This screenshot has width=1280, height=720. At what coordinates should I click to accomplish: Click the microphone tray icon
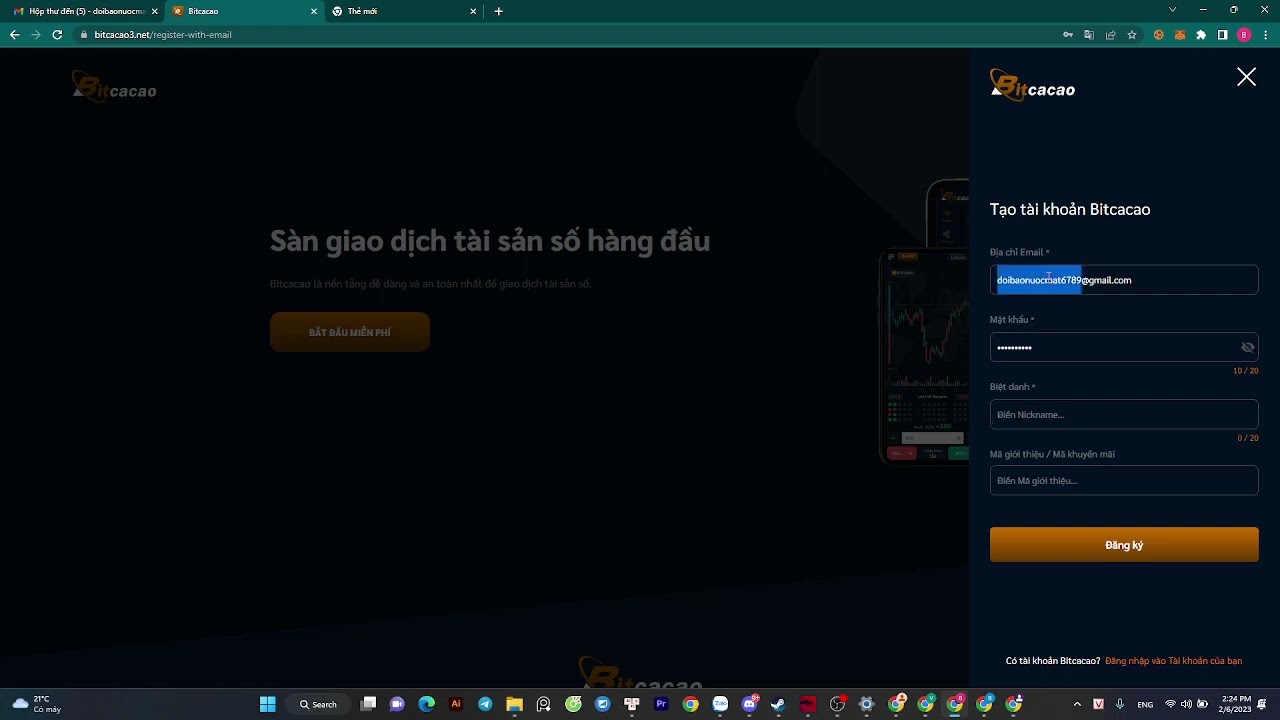1120,704
